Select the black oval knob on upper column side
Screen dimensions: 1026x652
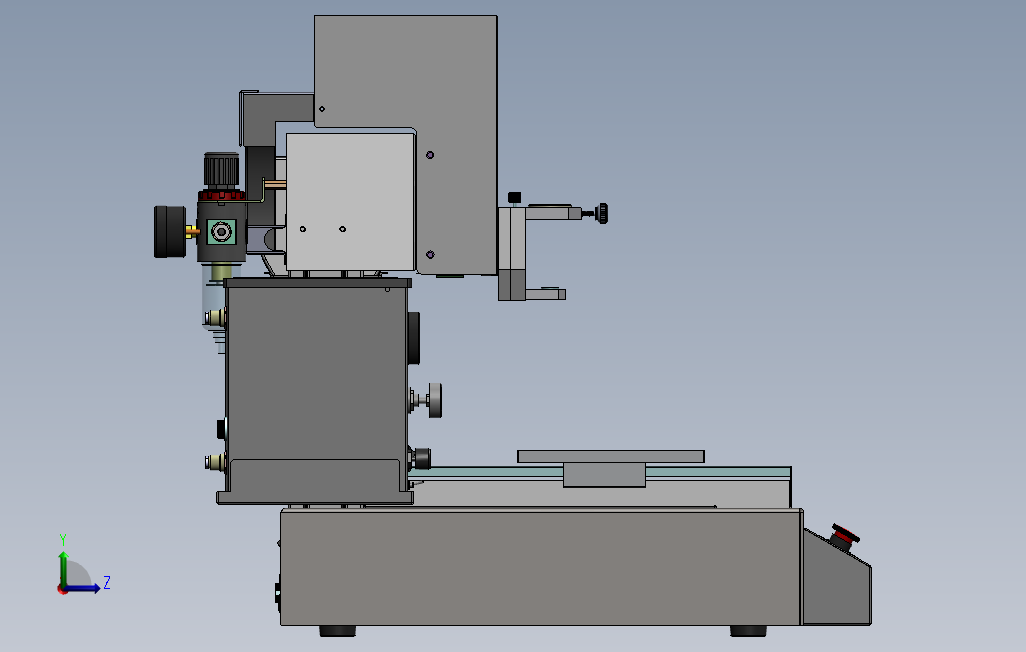(414, 338)
